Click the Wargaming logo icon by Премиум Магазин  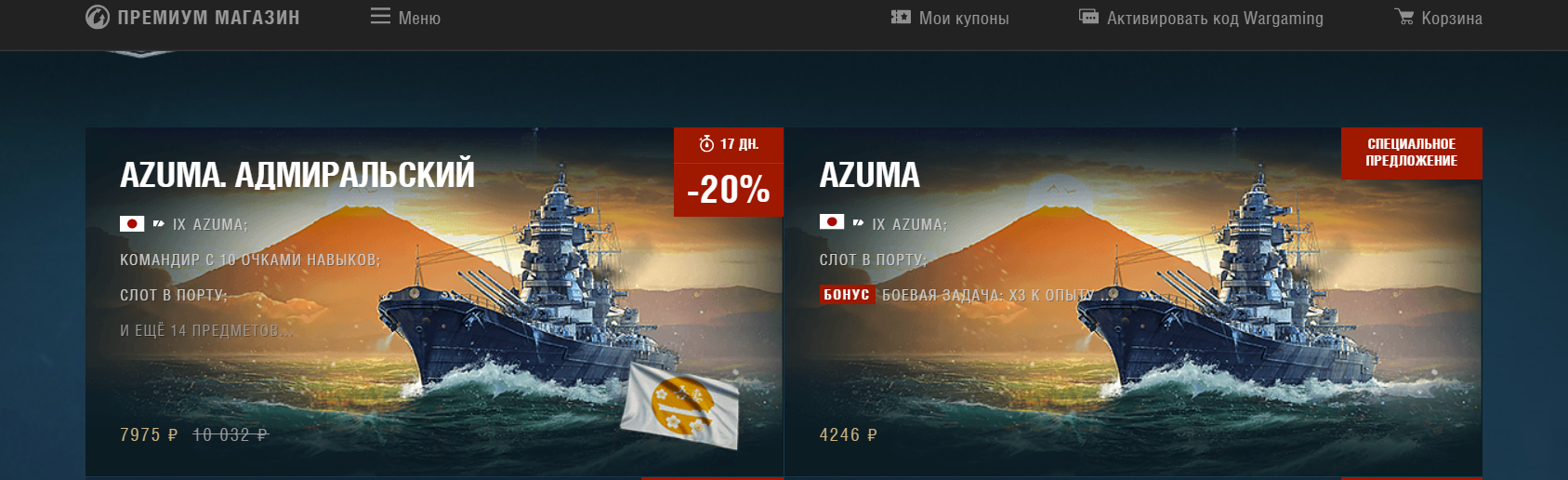point(98,17)
